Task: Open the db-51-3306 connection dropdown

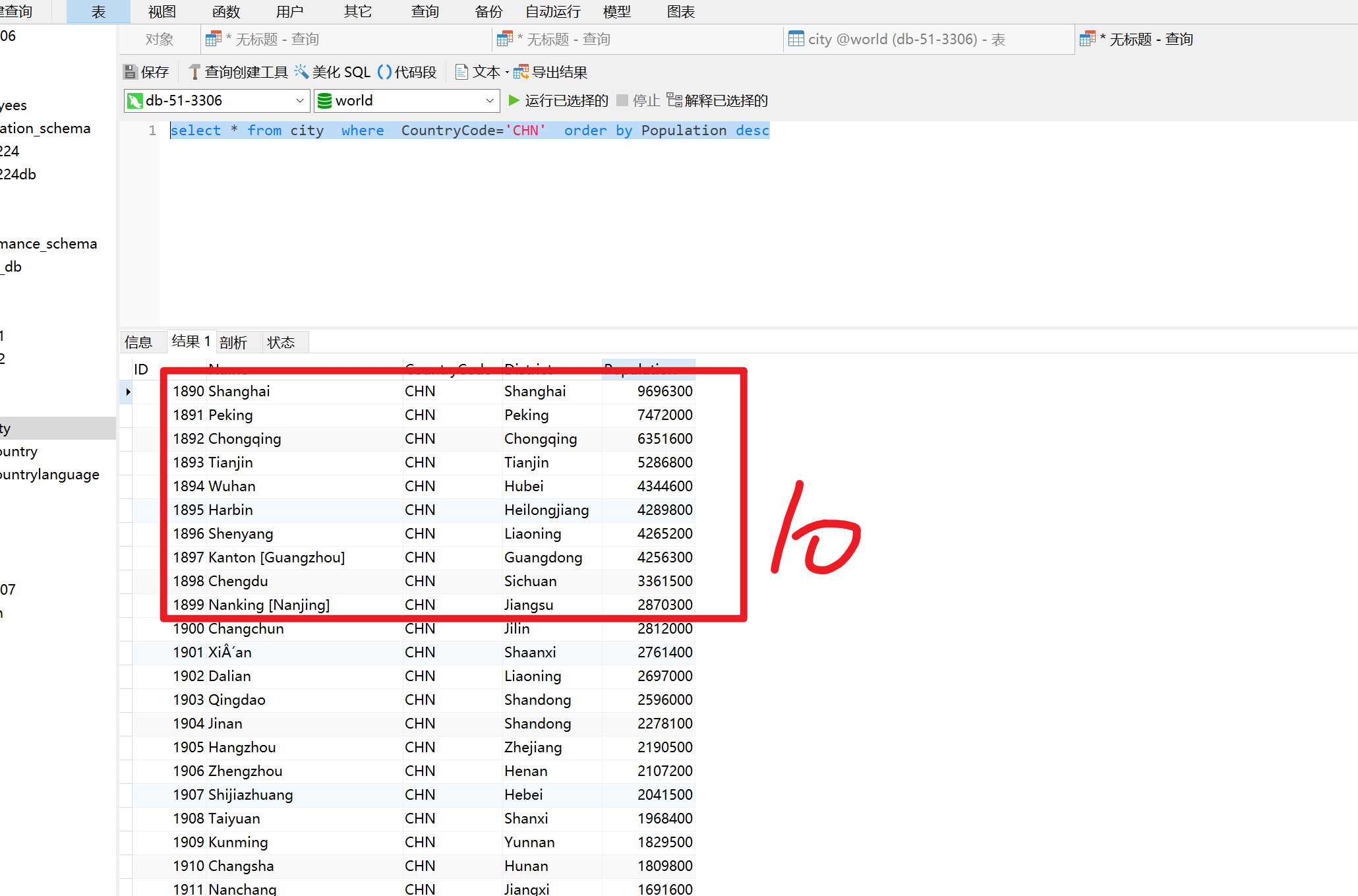Action: point(299,101)
